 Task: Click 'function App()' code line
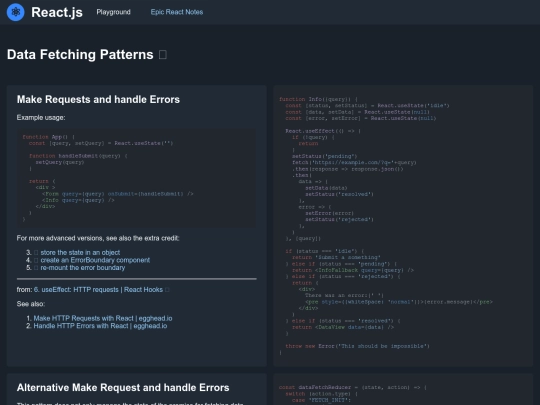coord(49,137)
